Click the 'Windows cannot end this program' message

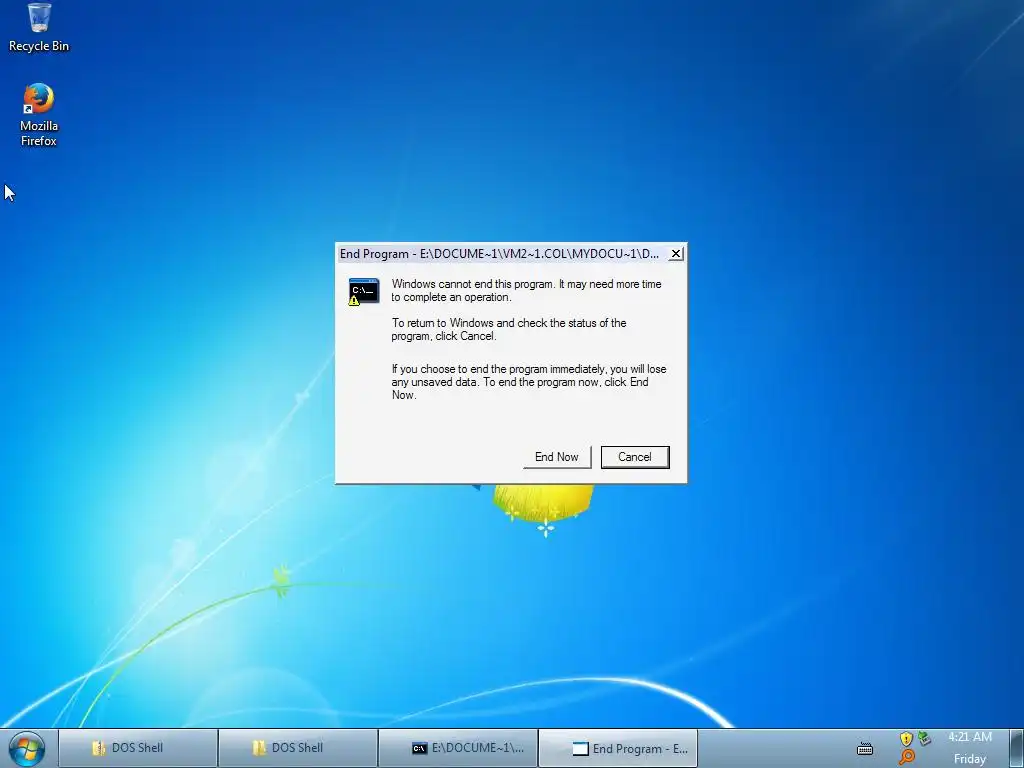point(526,291)
